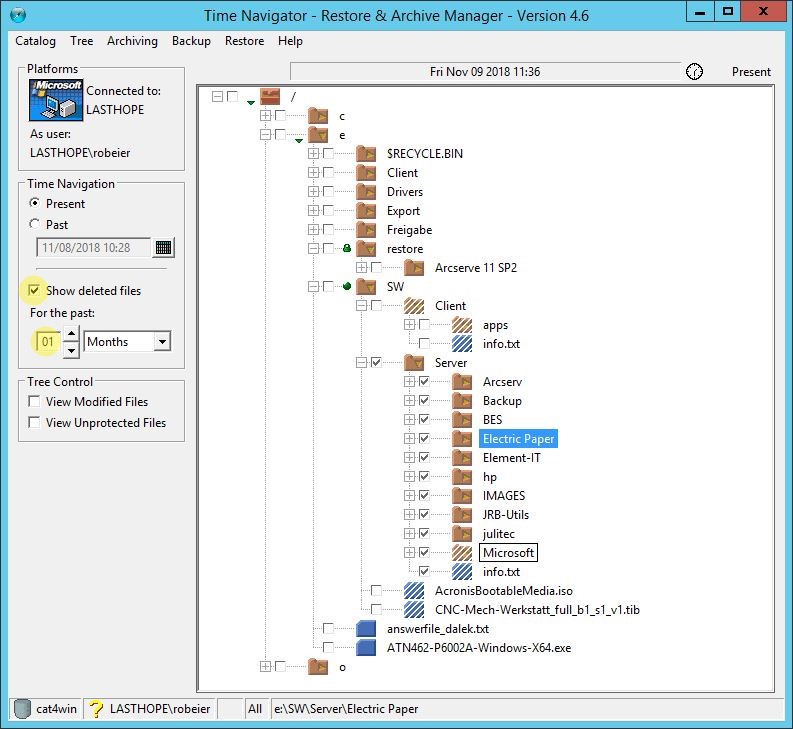Screen dimensions: 793x729
Task: Increase the For the past value with up arrow
Action: coord(71,334)
